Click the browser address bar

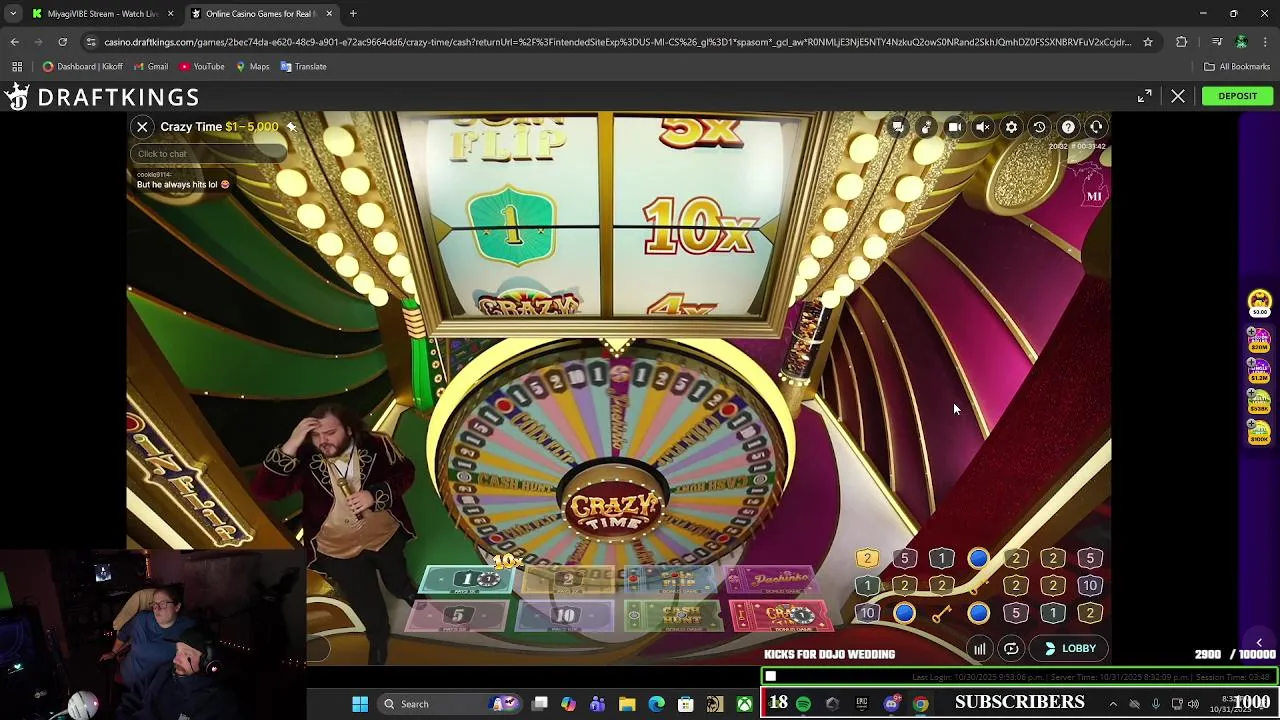(x=615, y=42)
